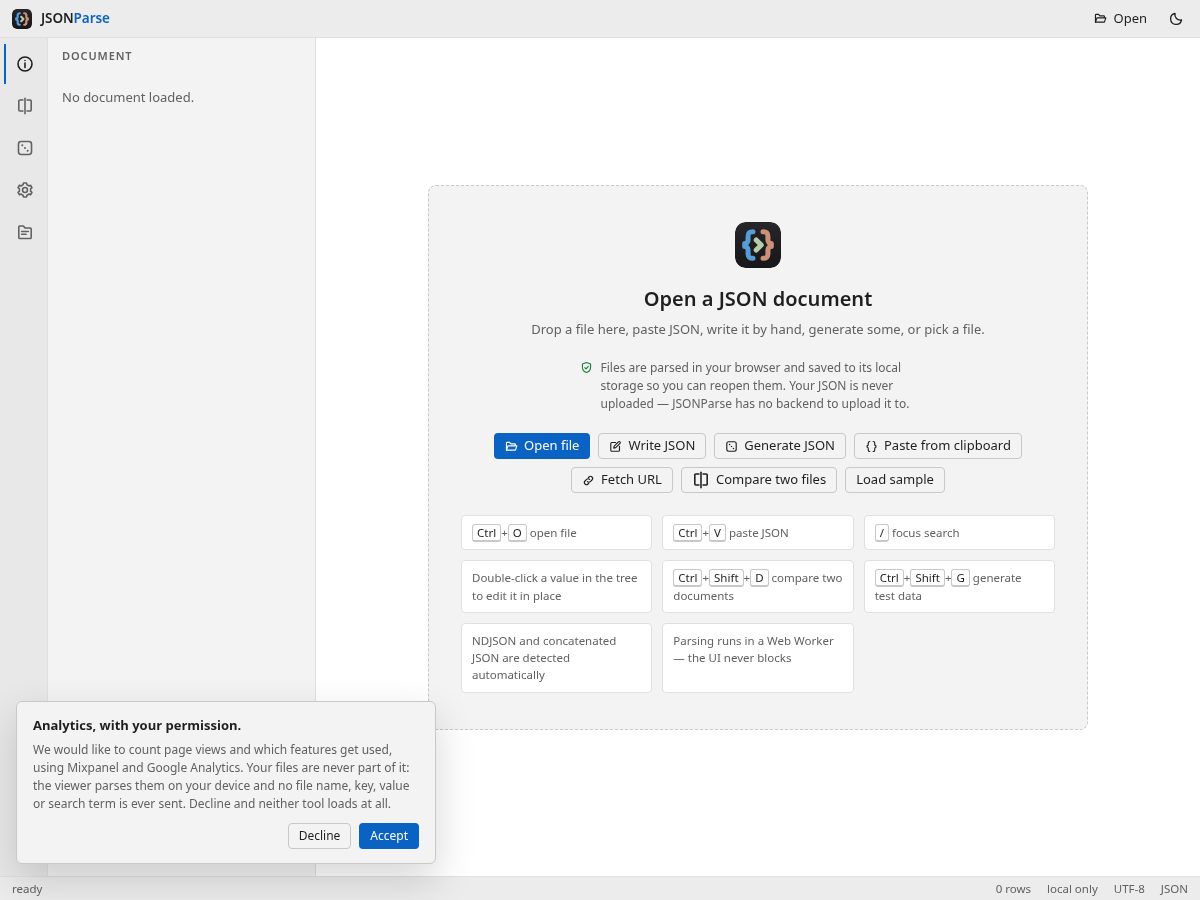Click the Generate JSON button
The height and width of the screenshot is (900, 1200).
tap(780, 446)
